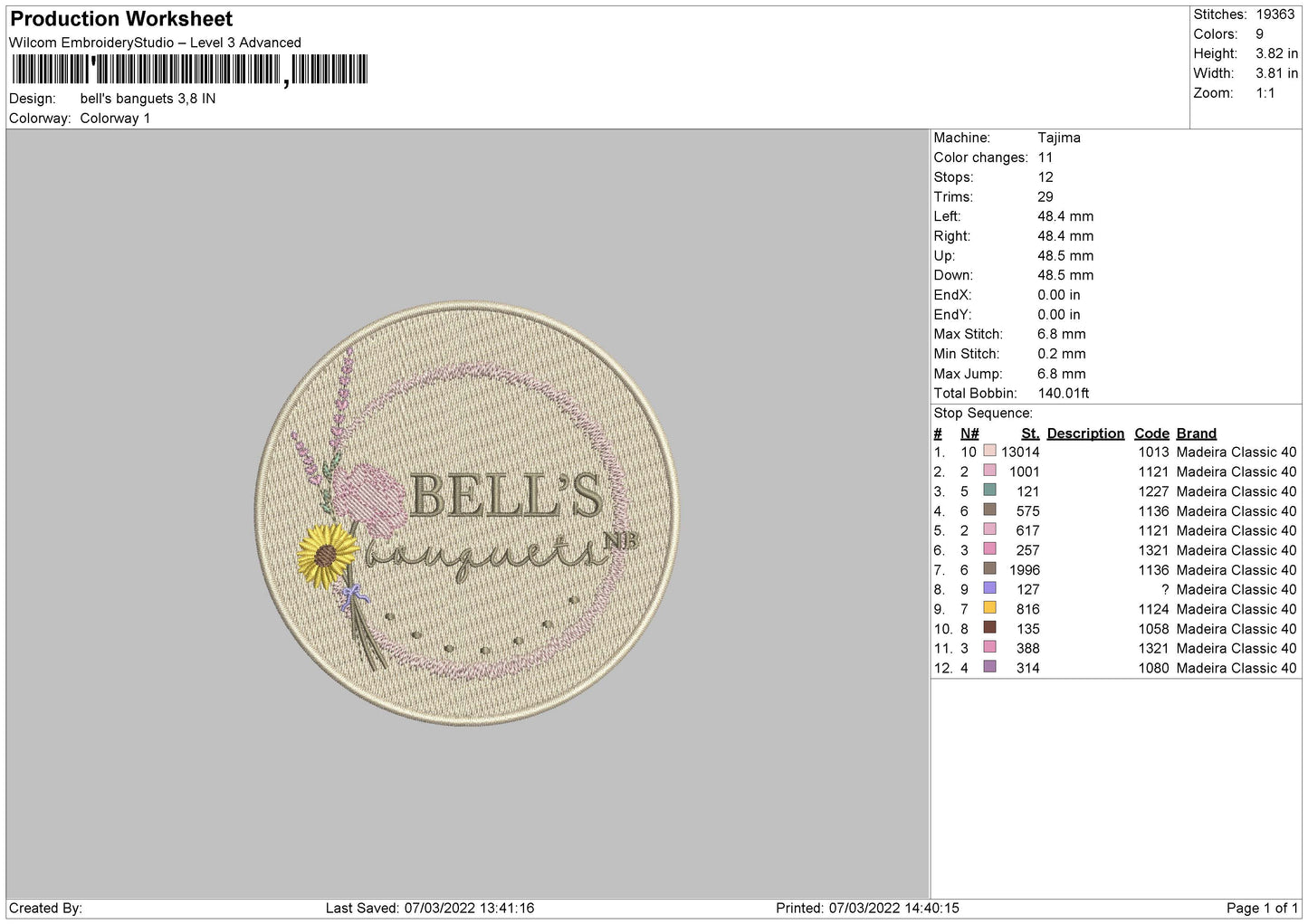The image size is (1308, 924).
Task: Select the pink swatch beside 388 stitches
Action: (989, 647)
